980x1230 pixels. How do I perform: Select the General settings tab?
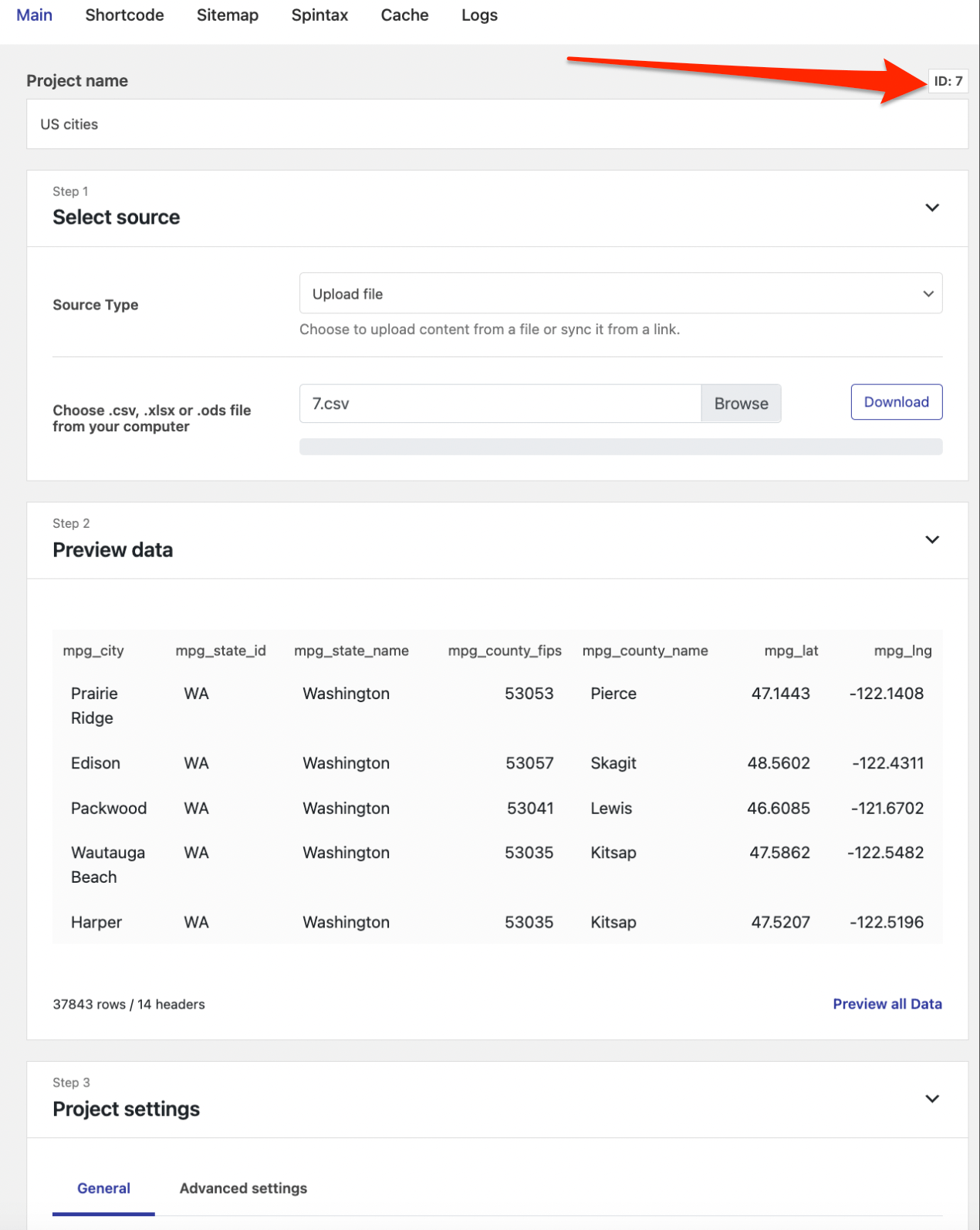point(103,1188)
